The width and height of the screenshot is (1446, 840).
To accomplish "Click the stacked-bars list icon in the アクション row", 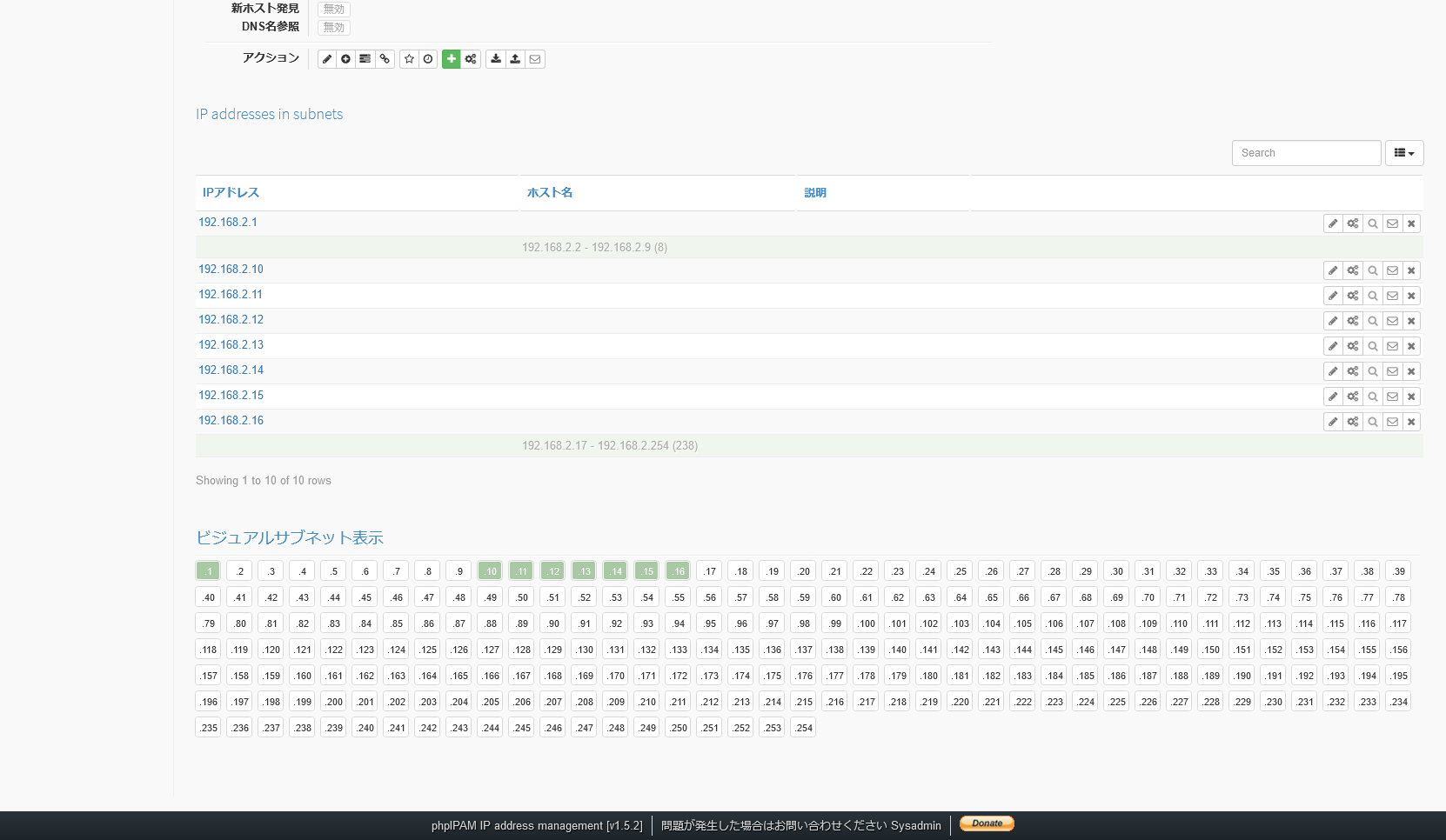I will 365,59.
